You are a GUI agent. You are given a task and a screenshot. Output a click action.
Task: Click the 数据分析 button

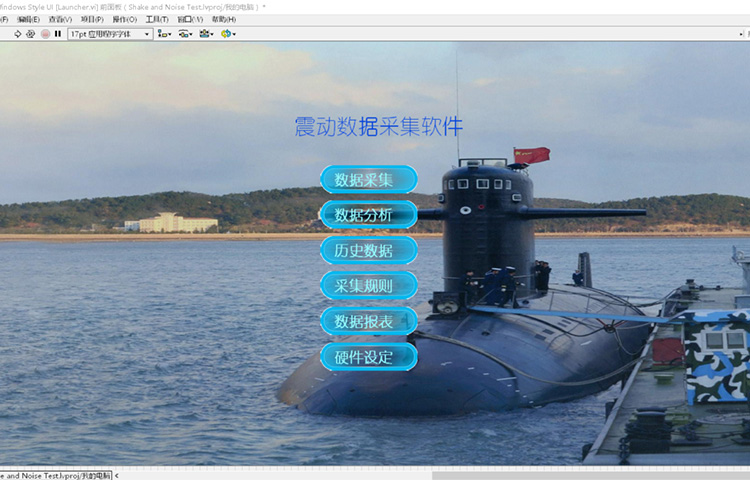click(368, 215)
